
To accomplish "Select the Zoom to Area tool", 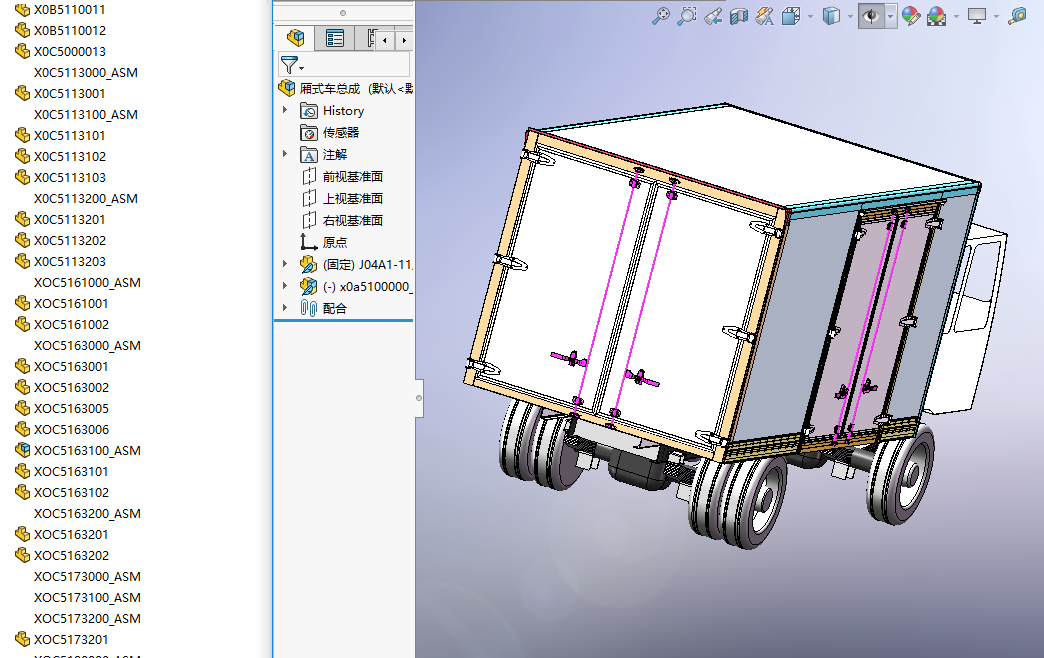I will coord(686,16).
